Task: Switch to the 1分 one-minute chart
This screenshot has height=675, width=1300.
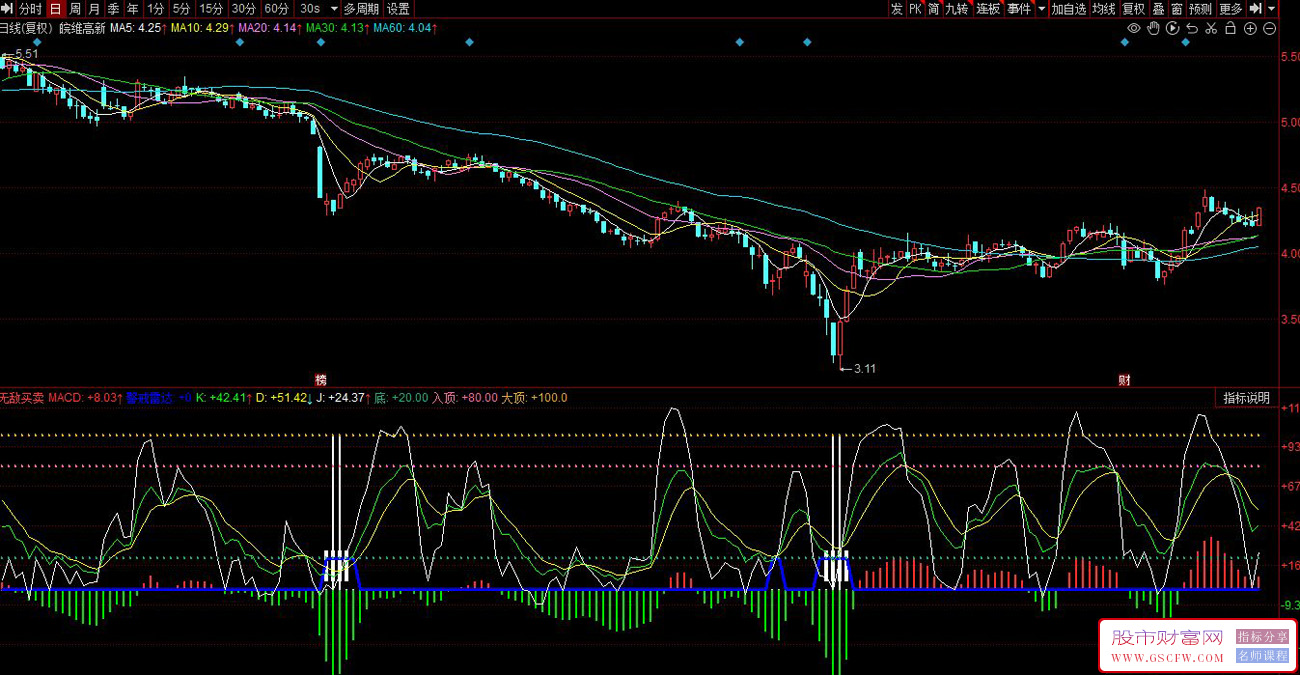Action: click(x=155, y=8)
